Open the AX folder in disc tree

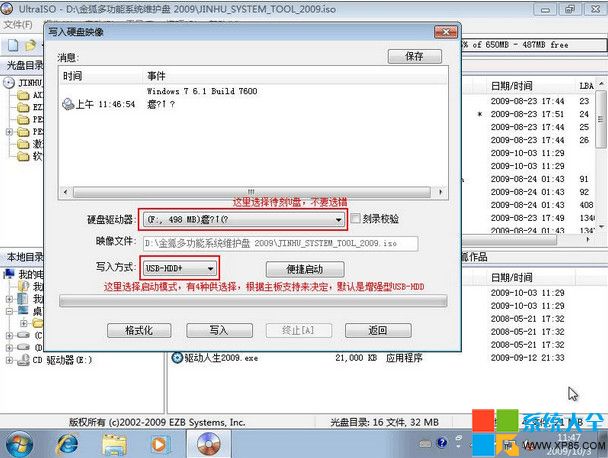point(23,95)
